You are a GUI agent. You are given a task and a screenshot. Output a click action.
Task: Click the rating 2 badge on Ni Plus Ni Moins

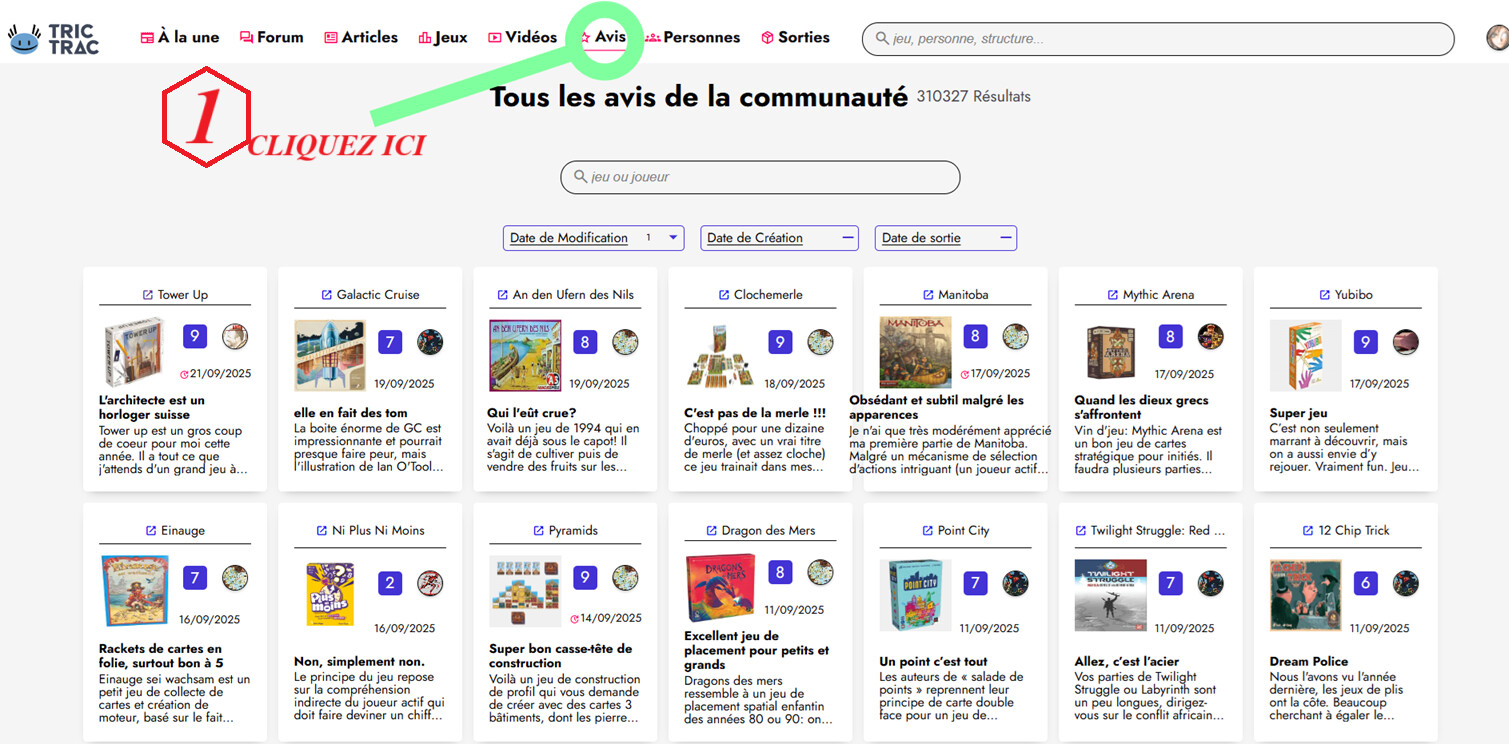click(x=390, y=583)
